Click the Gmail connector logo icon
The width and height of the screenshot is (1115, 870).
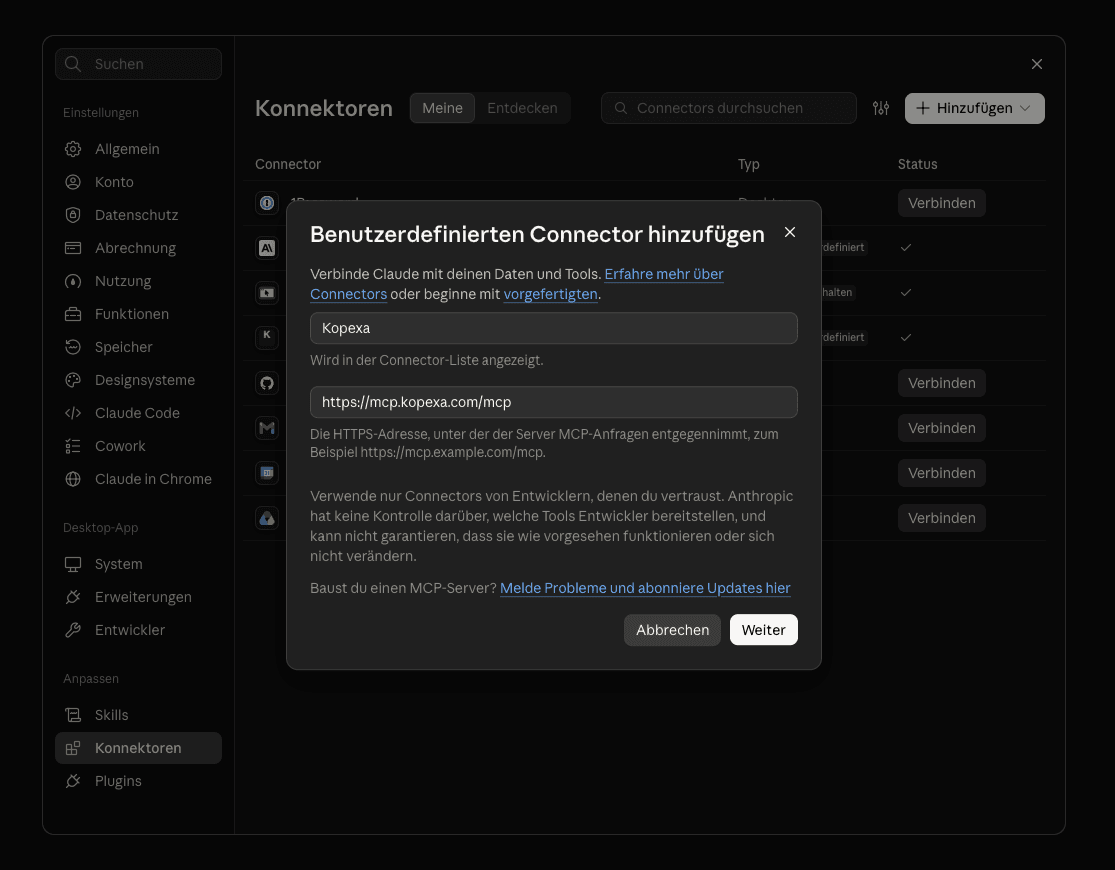pyautogui.click(x=267, y=428)
